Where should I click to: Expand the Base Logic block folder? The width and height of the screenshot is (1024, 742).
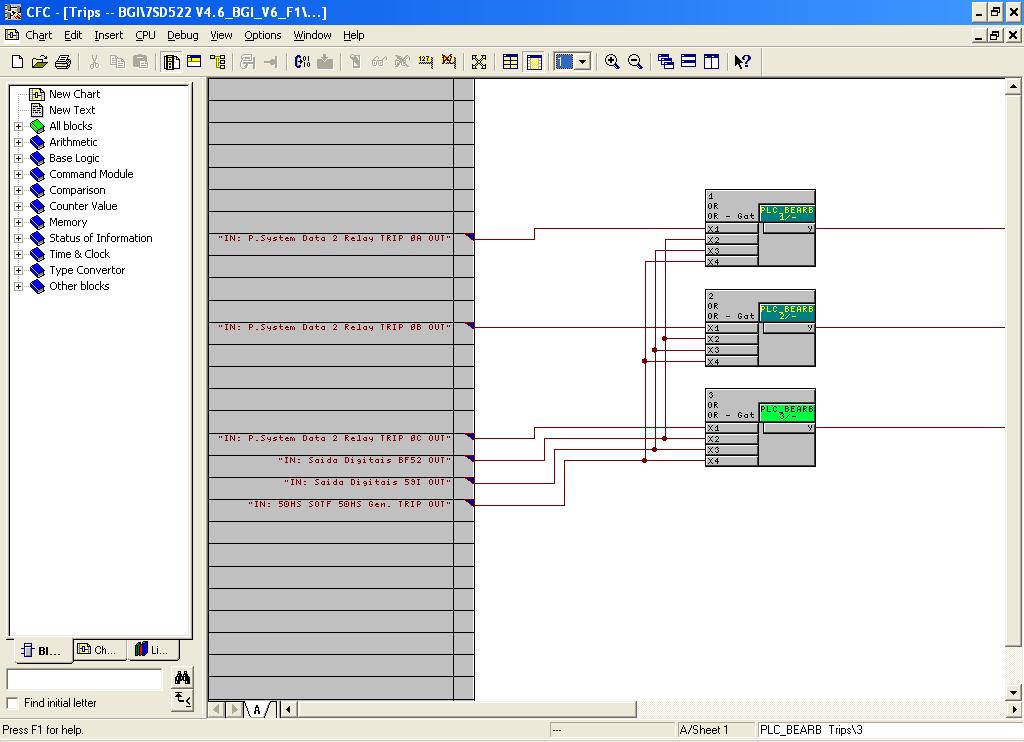click(x=19, y=158)
